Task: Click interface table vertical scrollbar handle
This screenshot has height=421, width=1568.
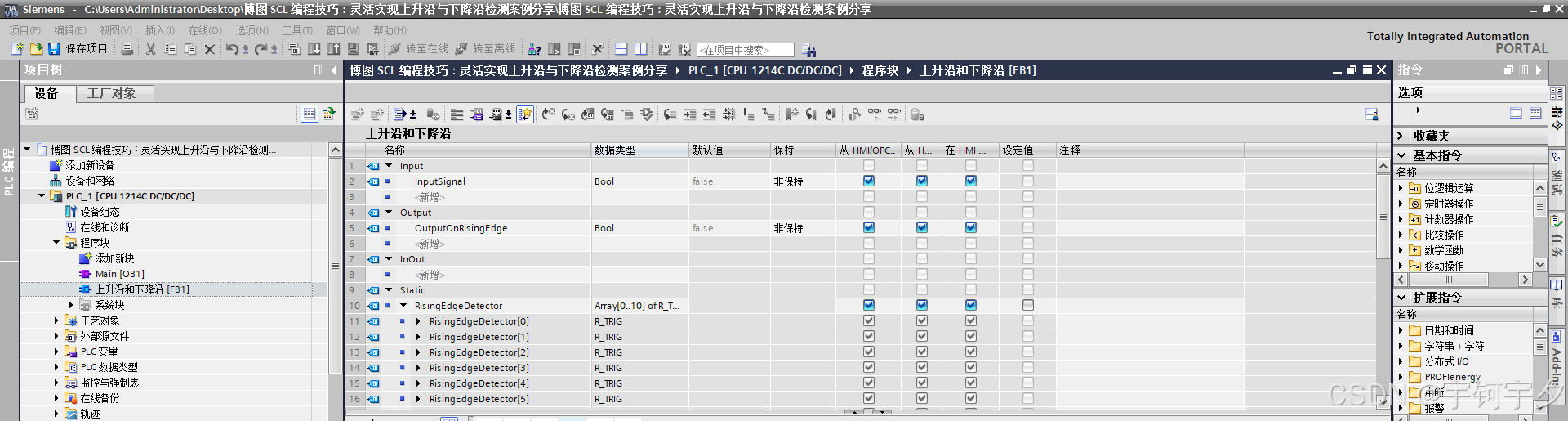Action: 1383,217
